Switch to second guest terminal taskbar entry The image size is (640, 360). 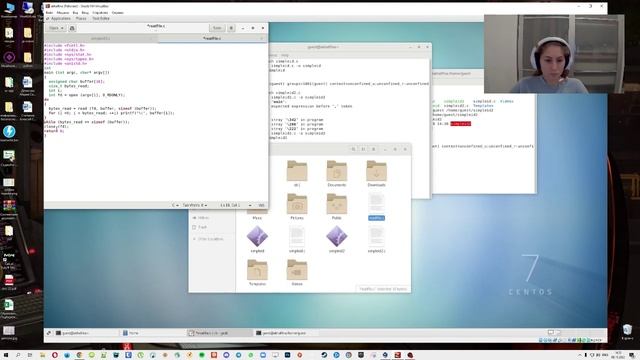click(287, 333)
